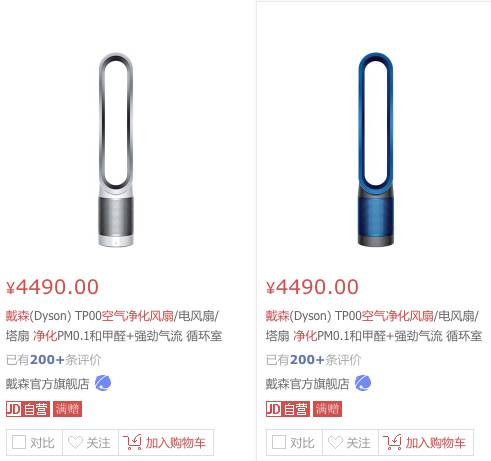Open 200+ reviews link for silver fan

click(x=47, y=360)
